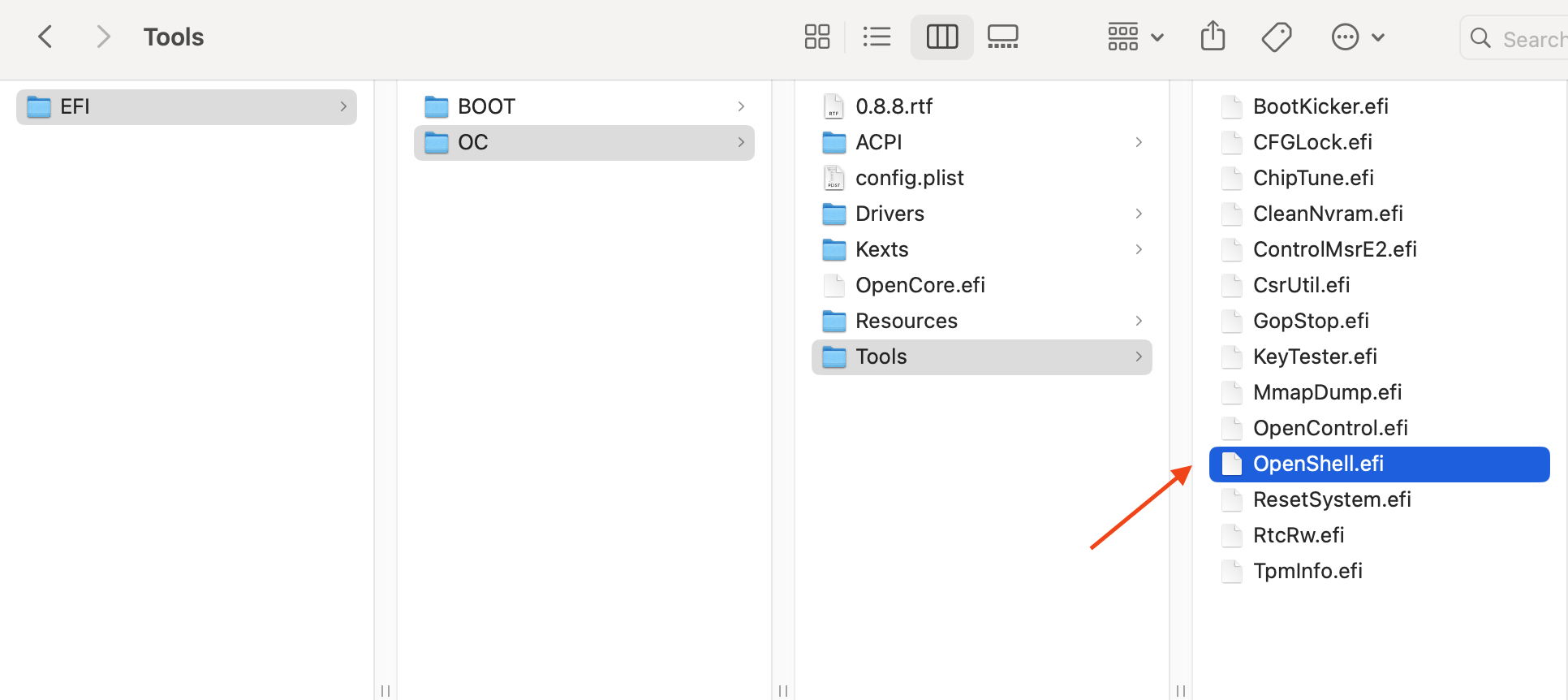Open the group-by options dropdown
This screenshot has height=700, width=1568.
point(1135,37)
